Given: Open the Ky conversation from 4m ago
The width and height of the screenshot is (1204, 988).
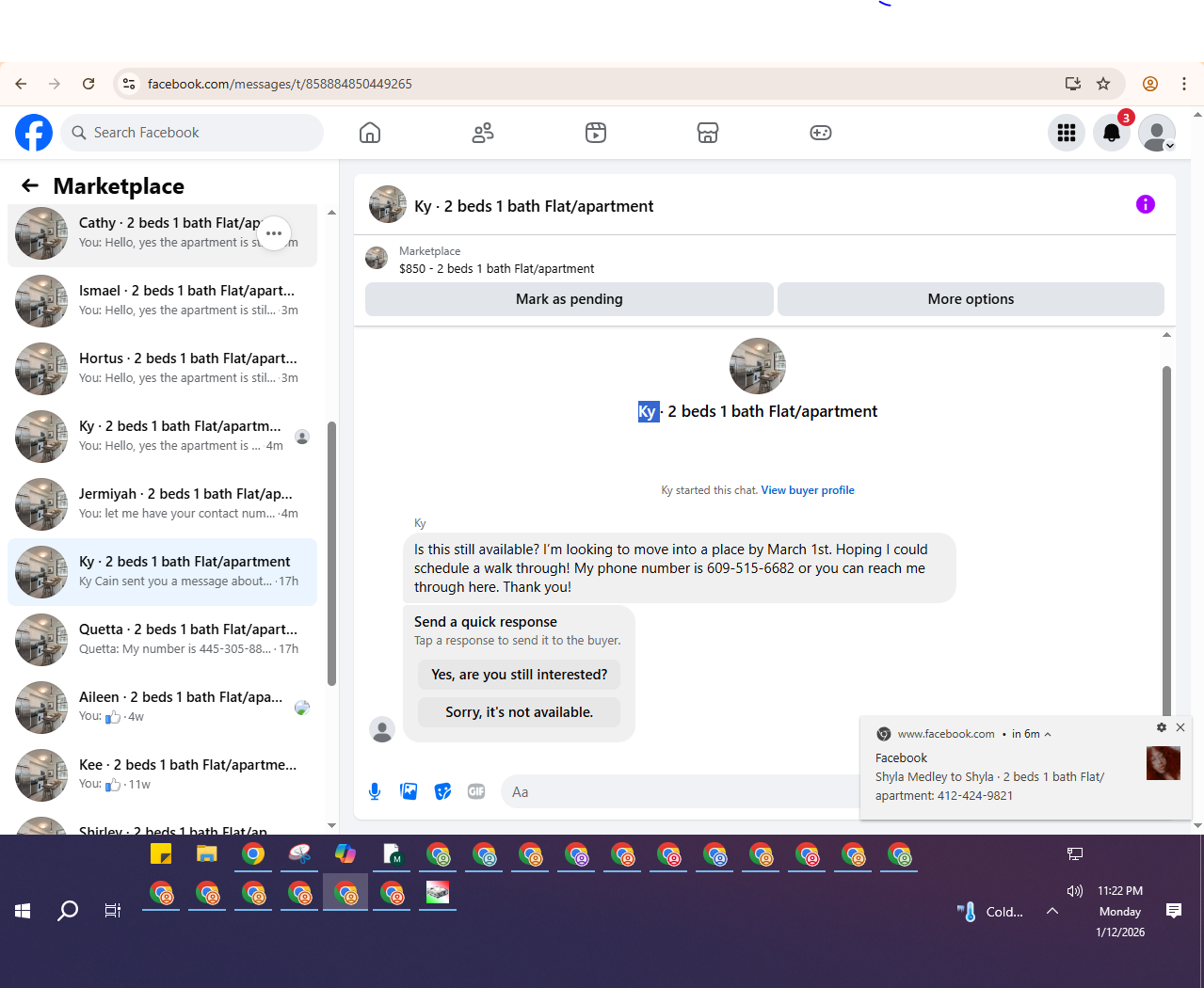Looking at the screenshot, I should point(162,436).
